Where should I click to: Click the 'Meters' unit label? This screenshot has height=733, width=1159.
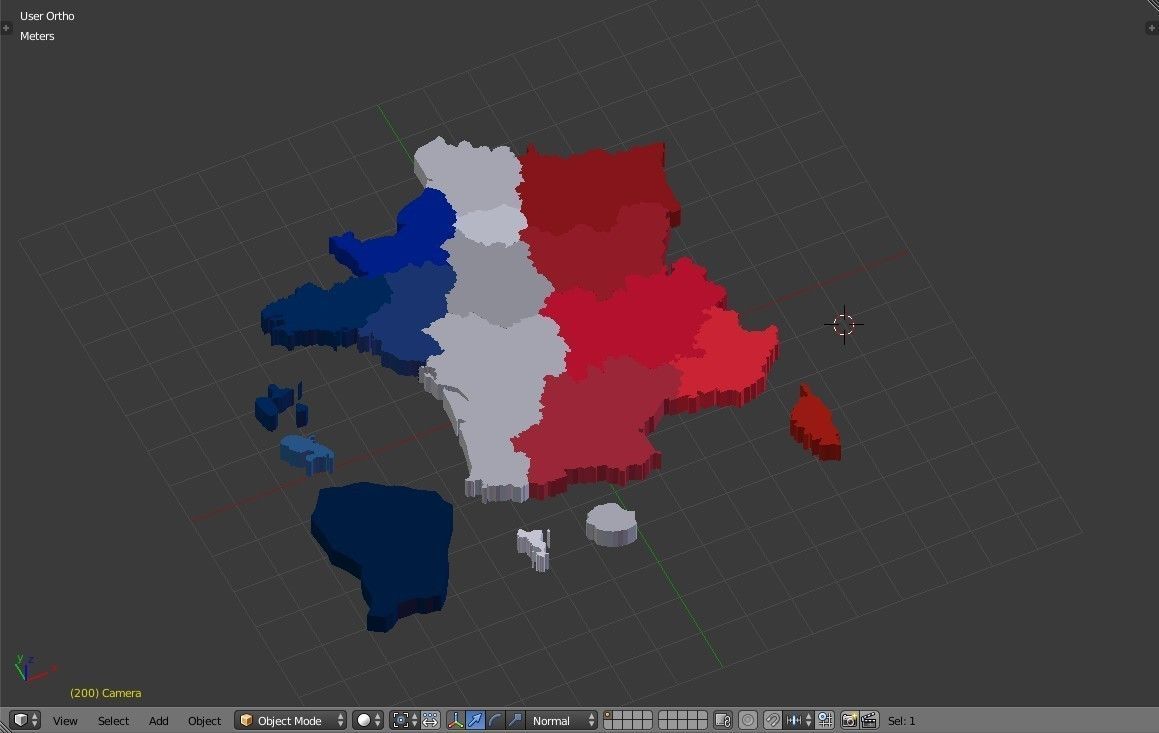click(37, 35)
